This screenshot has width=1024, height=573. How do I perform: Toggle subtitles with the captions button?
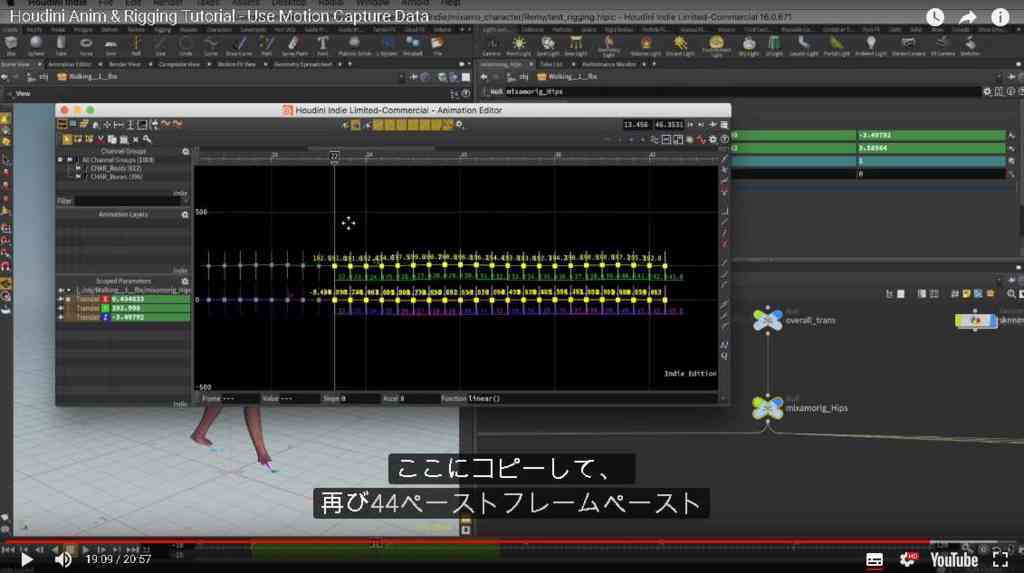tap(874, 559)
